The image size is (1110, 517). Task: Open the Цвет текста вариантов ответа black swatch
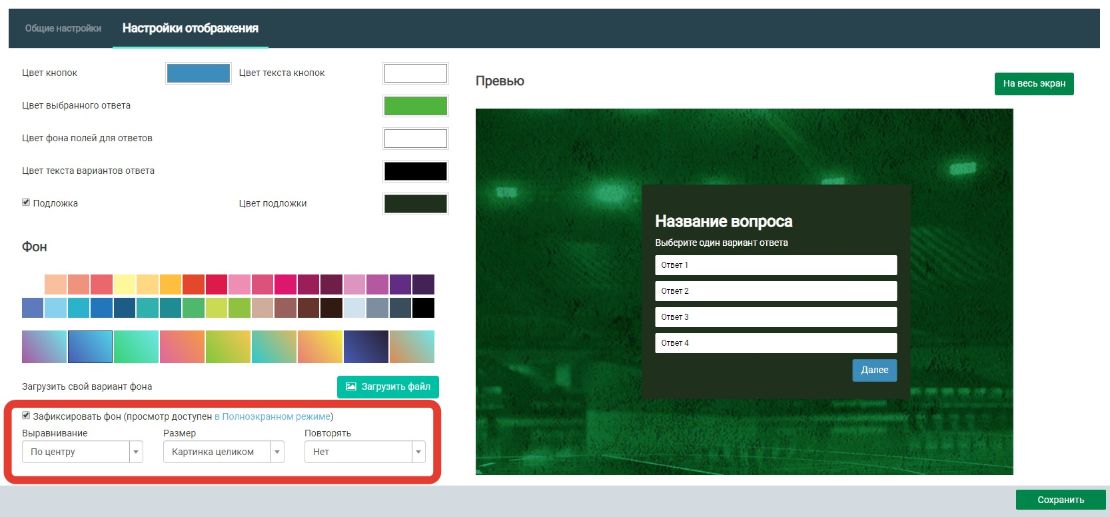click(416, 171)
